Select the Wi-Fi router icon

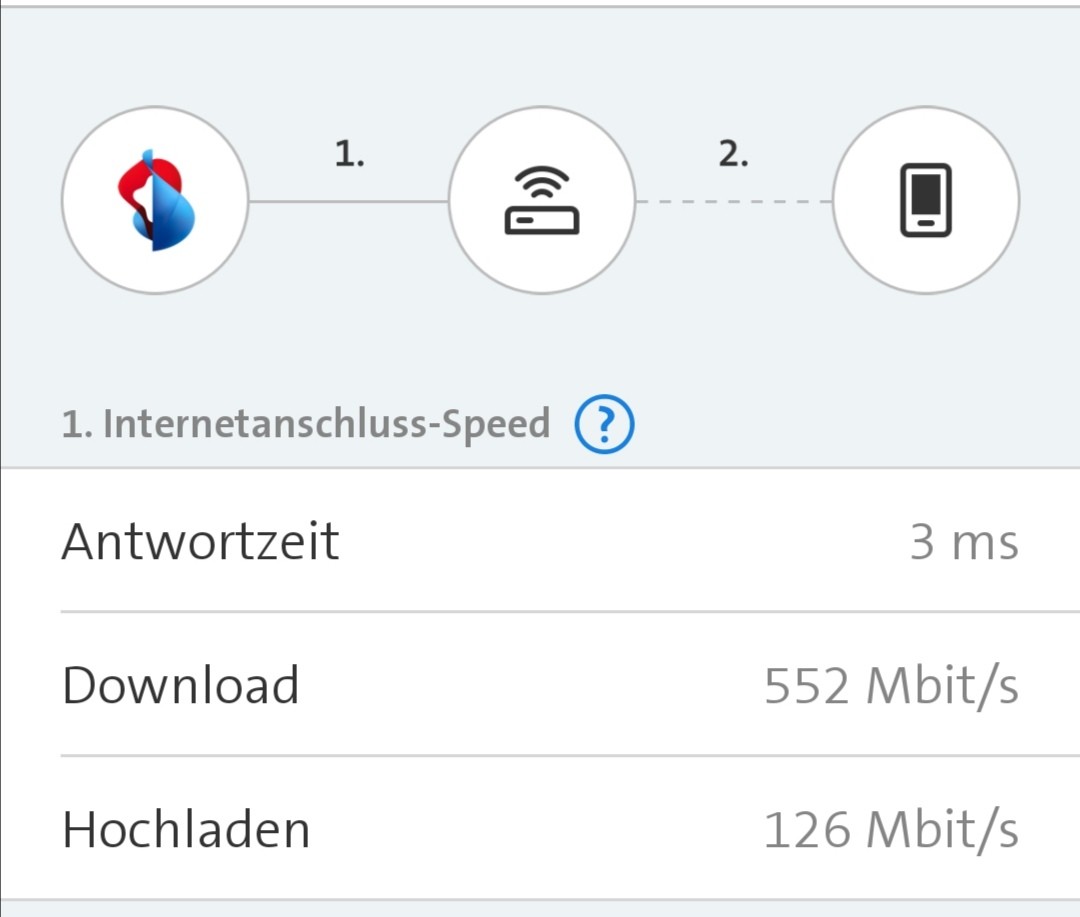click(x=541, y=200)
